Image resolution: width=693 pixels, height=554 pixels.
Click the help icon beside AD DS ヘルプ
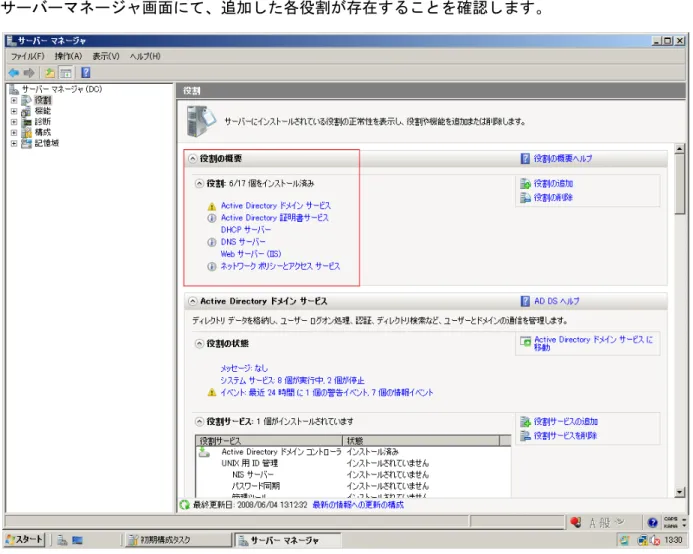(525, 302)
